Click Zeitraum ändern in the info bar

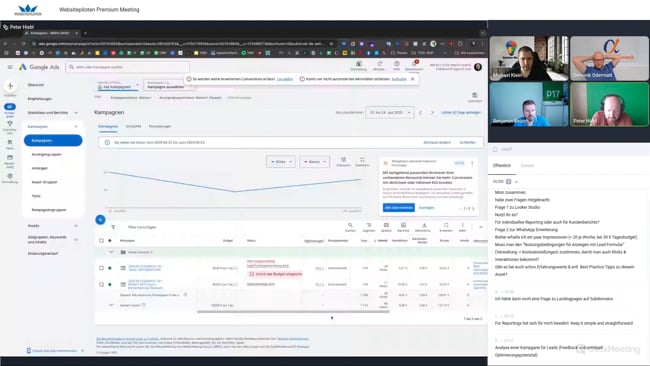click(x=437, y=142)
